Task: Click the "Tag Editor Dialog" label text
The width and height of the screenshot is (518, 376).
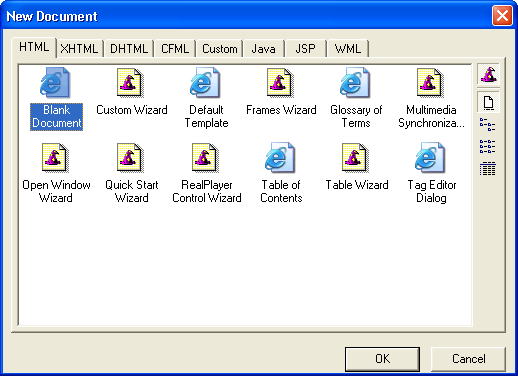Action: click(432, 191)
